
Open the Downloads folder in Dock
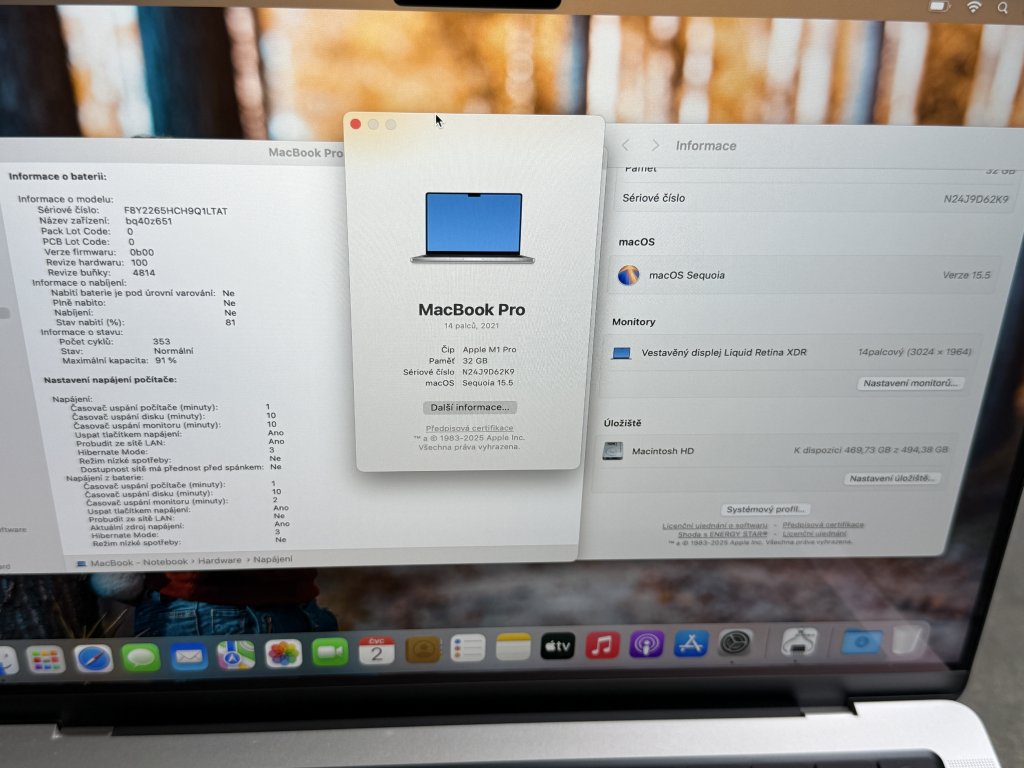click(861, 641)
